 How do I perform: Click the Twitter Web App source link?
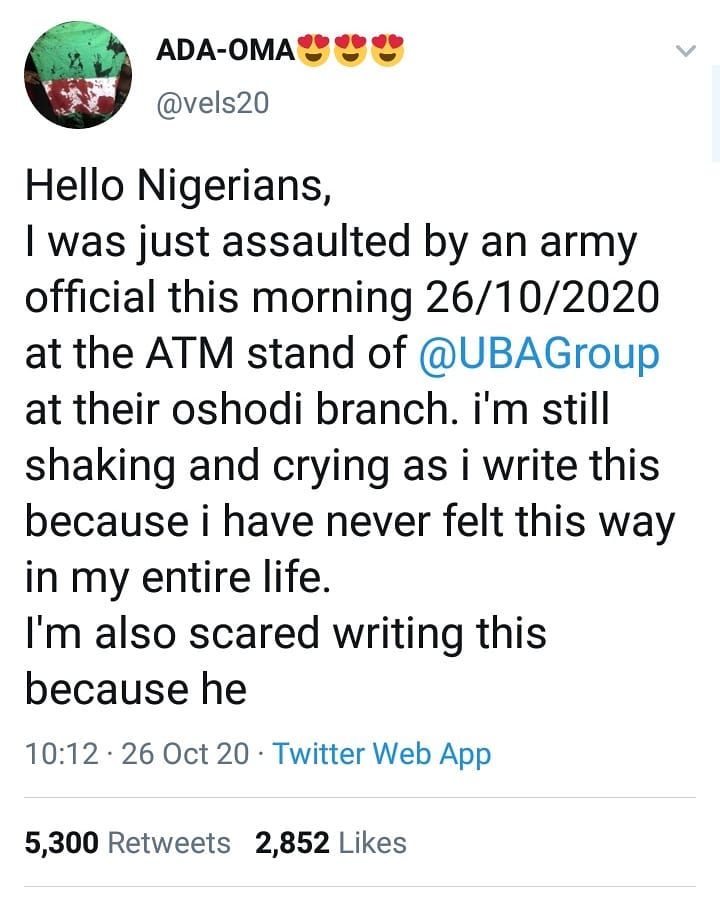tap(382, 753)
